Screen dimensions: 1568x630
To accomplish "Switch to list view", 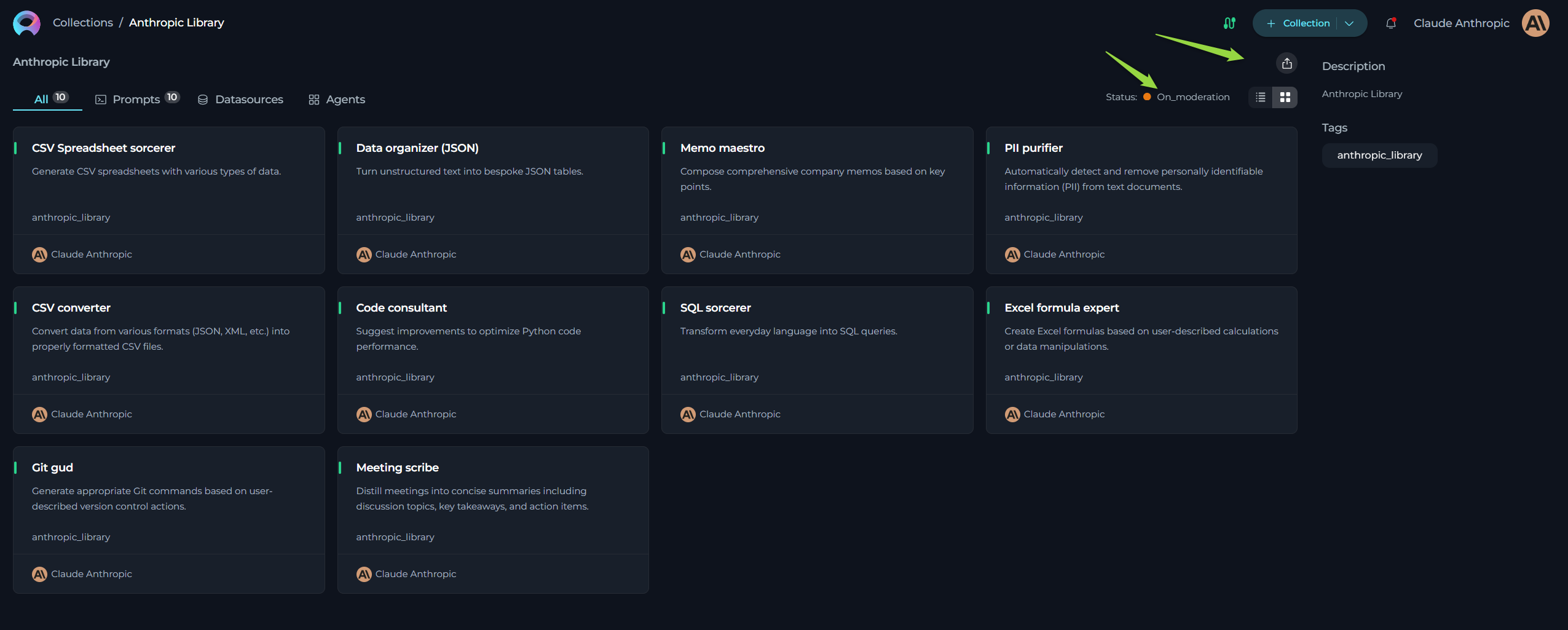I will point(1261,97).
